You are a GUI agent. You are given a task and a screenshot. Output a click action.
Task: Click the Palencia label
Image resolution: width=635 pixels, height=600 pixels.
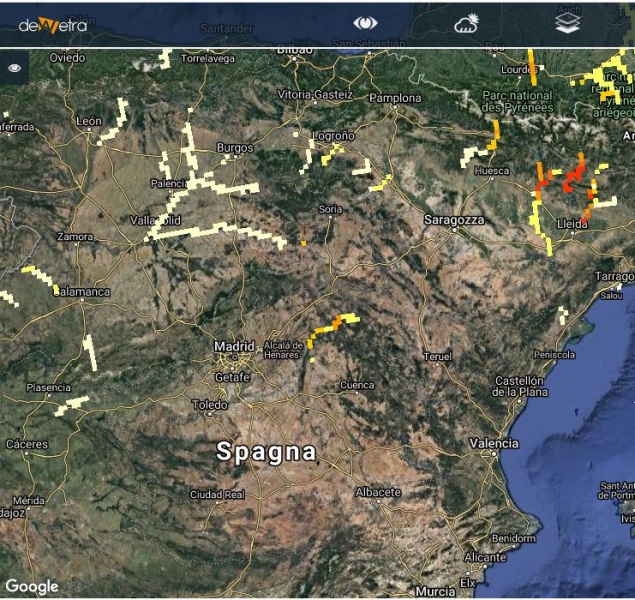[169, 183]
